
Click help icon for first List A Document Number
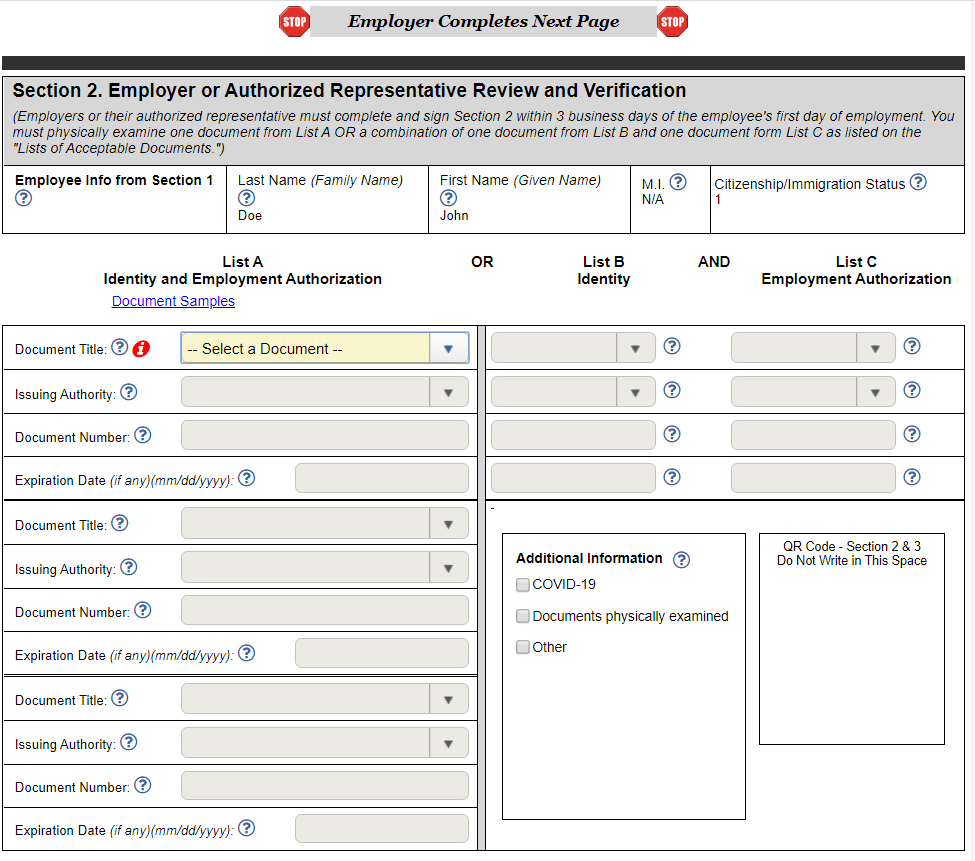pyautogui.click(x=142, y=435)
